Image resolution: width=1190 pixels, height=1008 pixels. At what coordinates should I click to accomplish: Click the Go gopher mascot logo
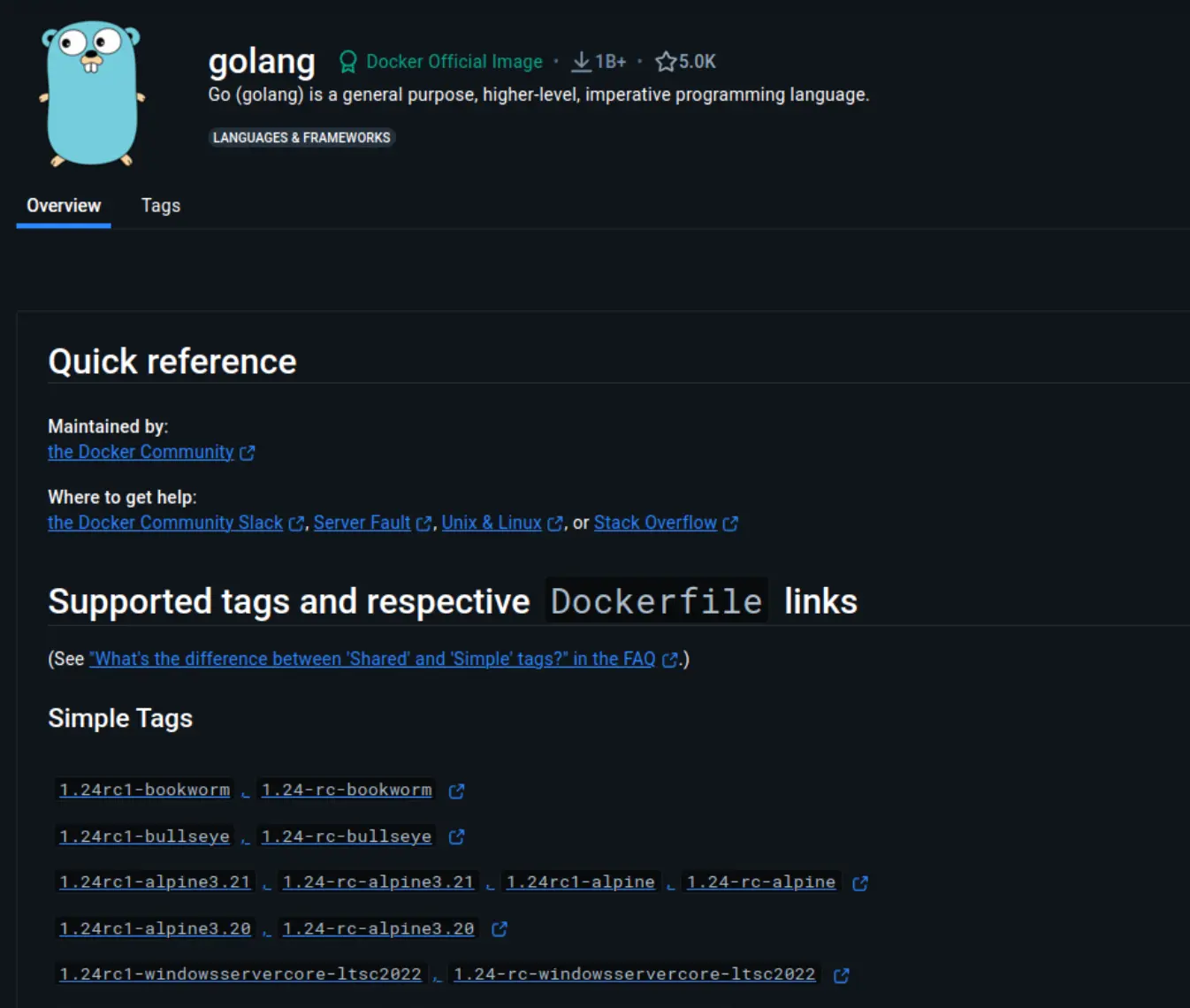tap(92, 94)
